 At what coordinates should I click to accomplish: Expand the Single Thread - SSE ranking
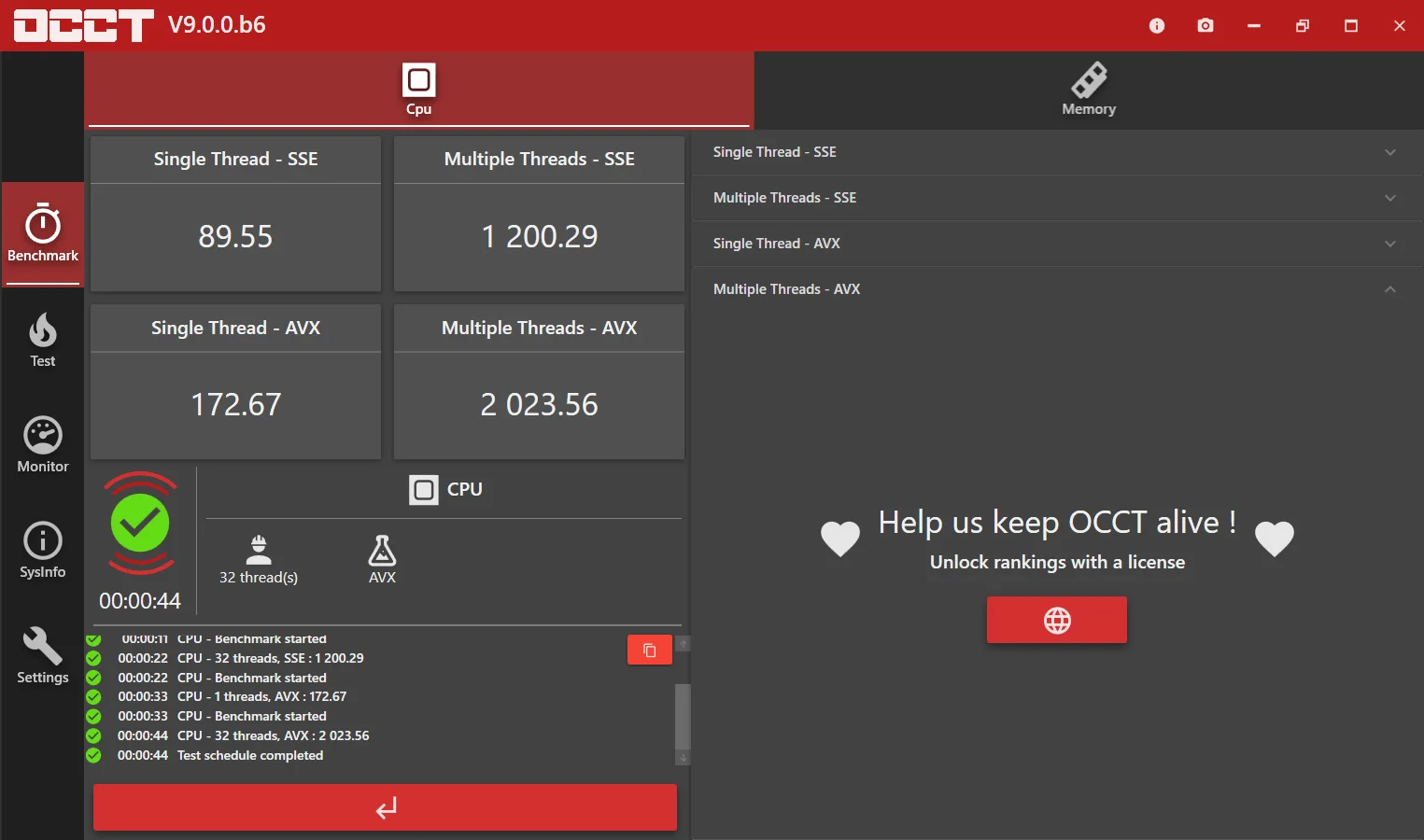[1057, 152]
